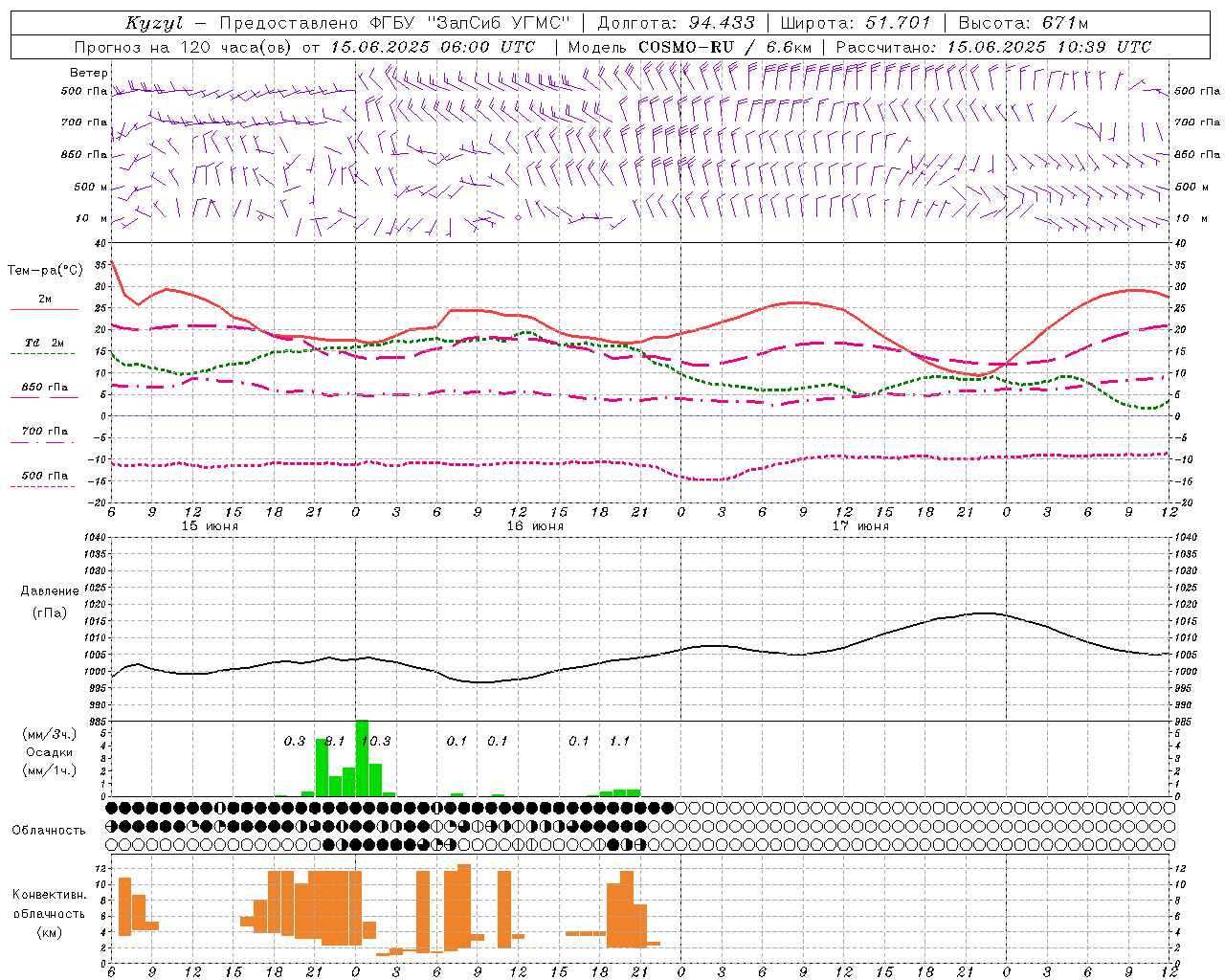The width and height of the screenshot is (1225, 980).
Task: Click the '15 июня' date label
Action: (x=210, y=526)
